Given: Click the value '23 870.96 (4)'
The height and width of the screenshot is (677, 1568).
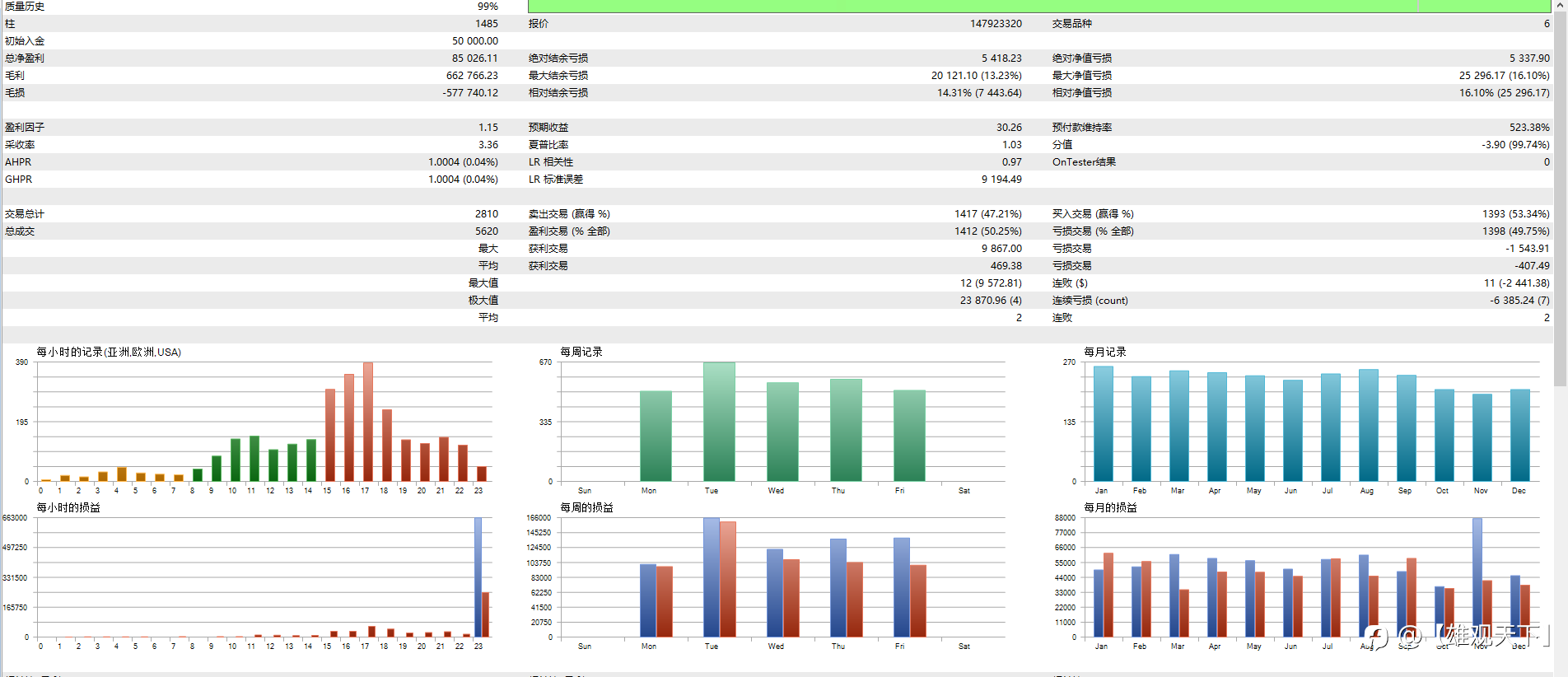Looking at the screenshot, I should point(991,300).
